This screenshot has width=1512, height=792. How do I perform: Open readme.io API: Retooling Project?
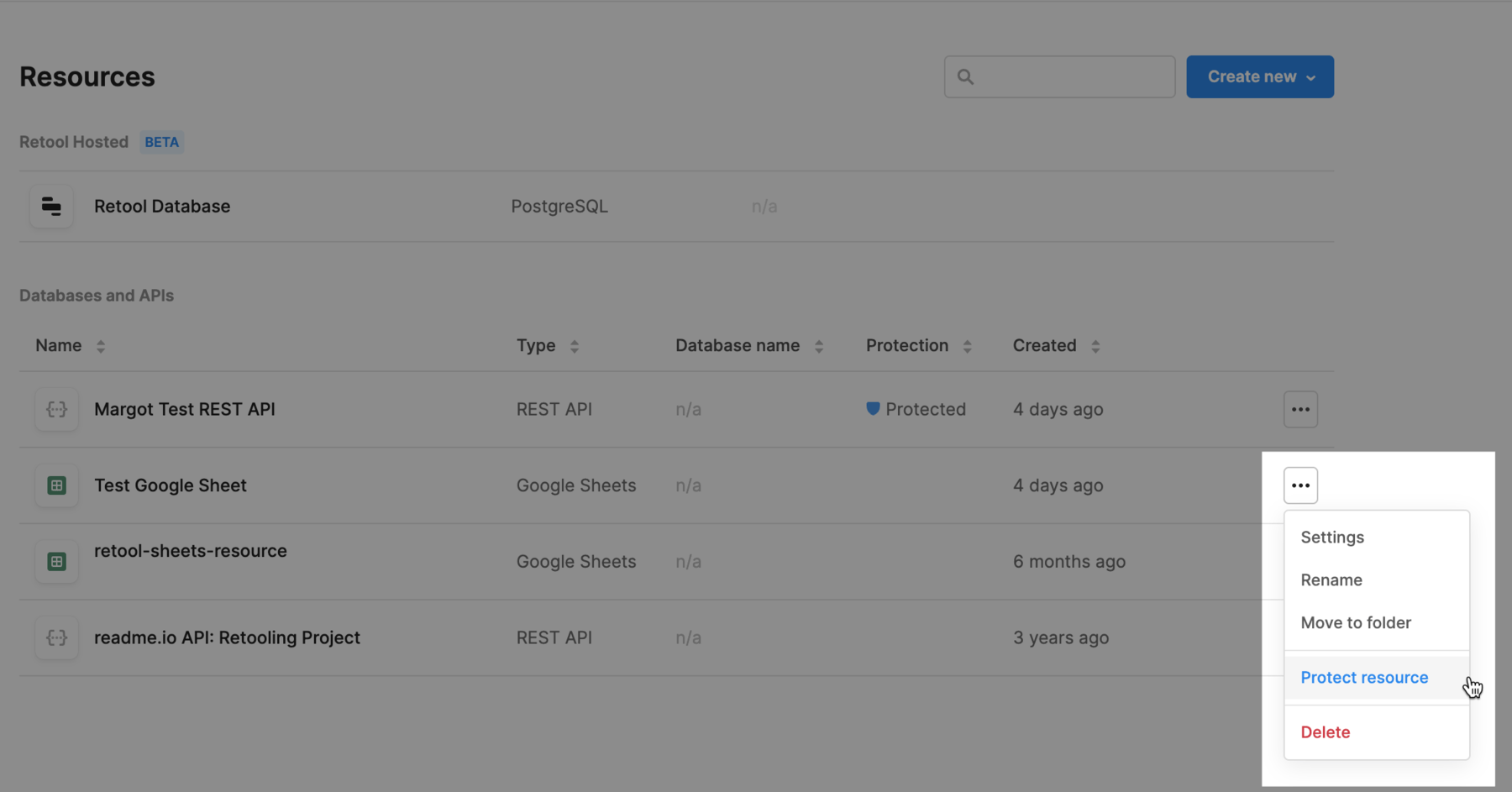227,637
